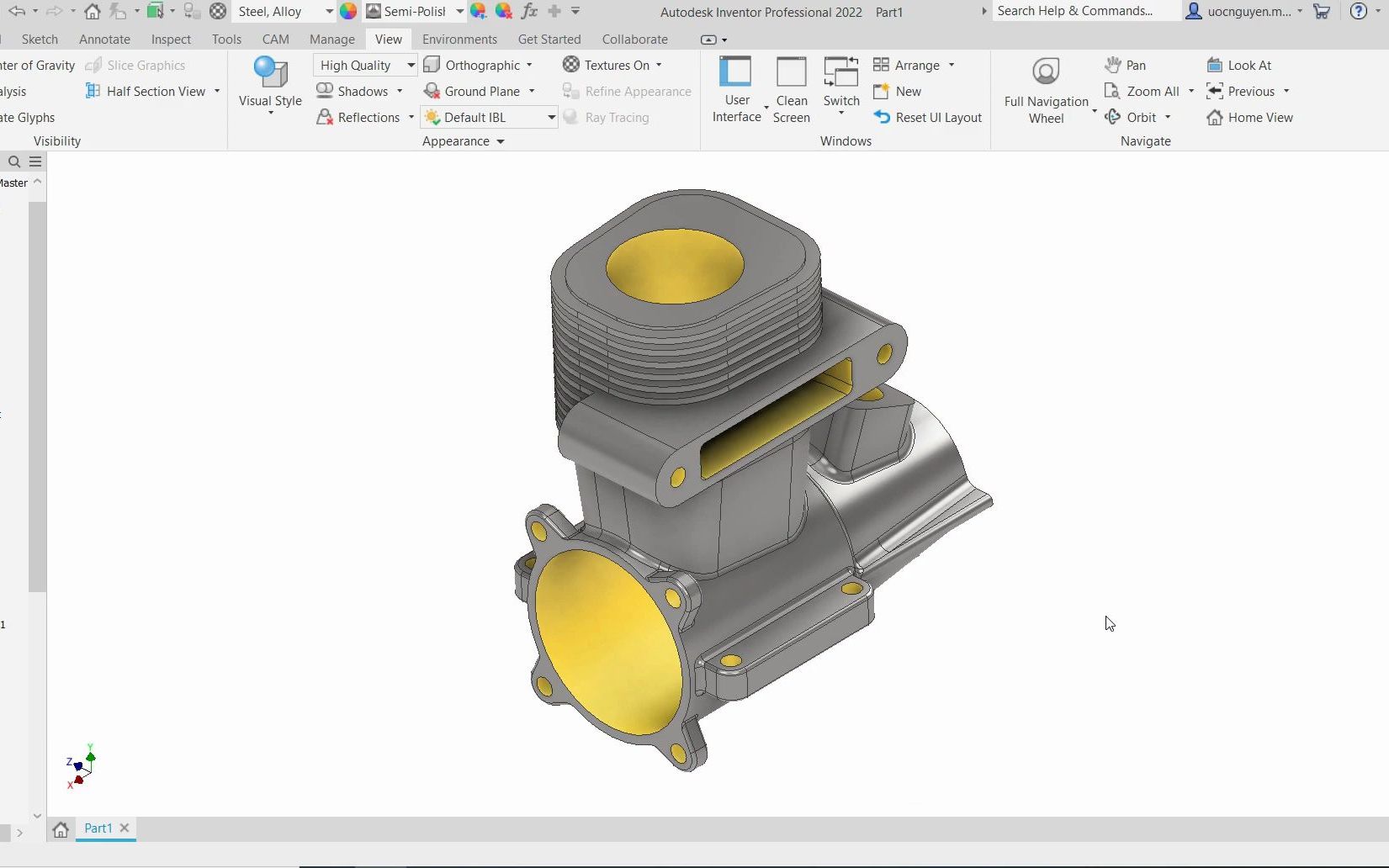The height and width of the screenshot is (868, 1389).
Task: Click the Zoom All command
Action: (x=1147, y=91)
